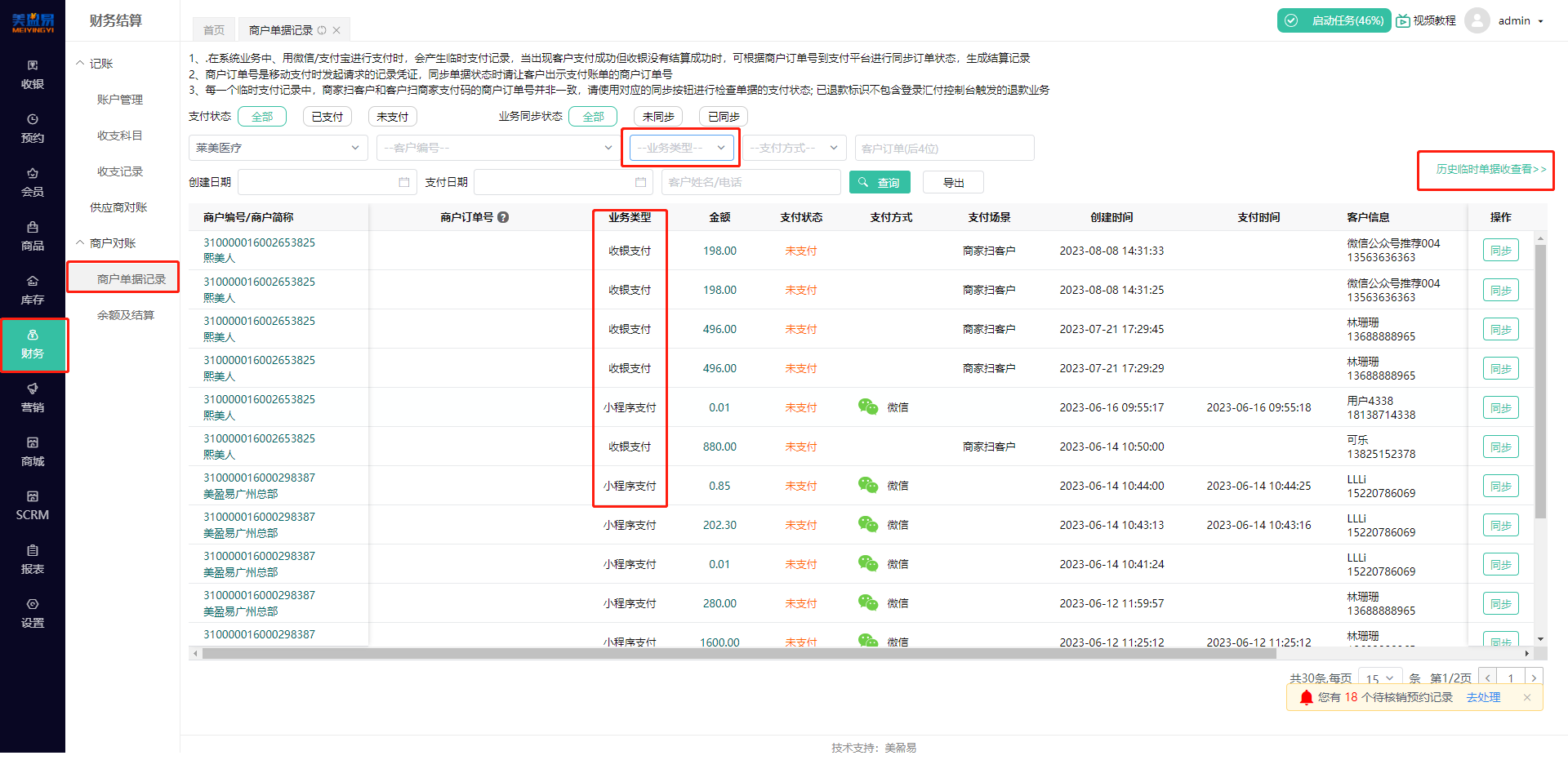Screen dimensions: 1568x760
Task: Toggle the 未同步 sync filter
Action: (x=657, y=116)
